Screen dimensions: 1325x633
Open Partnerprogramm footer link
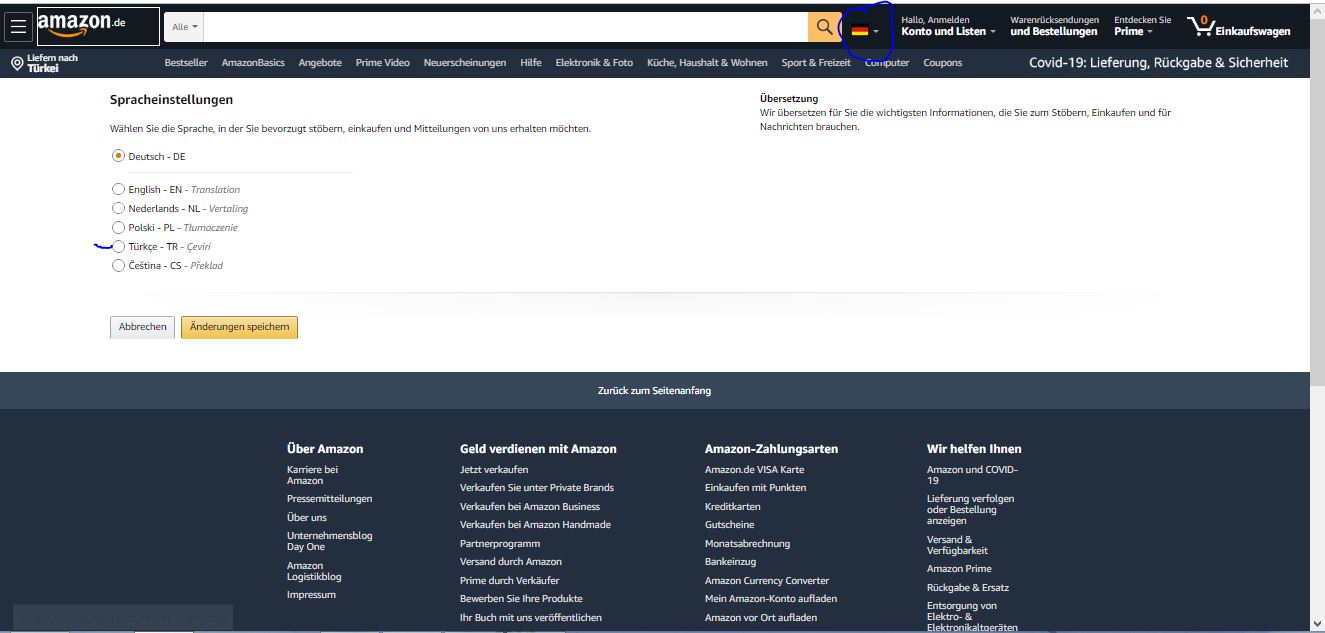point(500,544)
